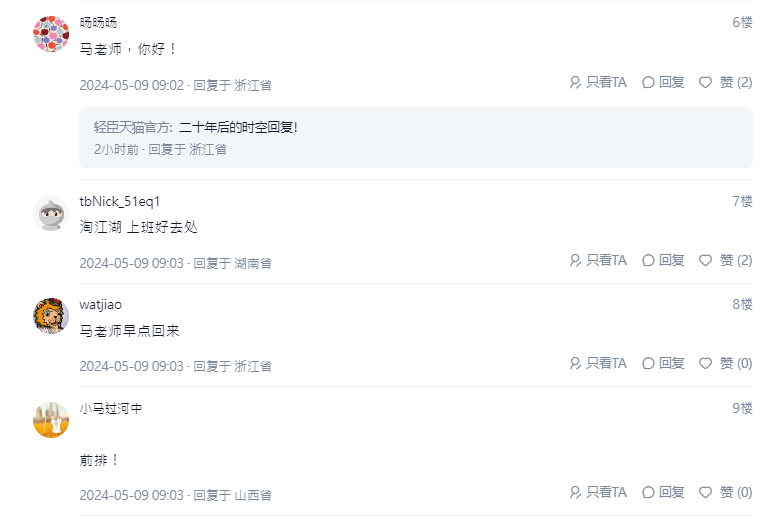Click reply bubble icon on 小马过河中's comment
This screenshot has width=780, height=517.
click(648, 492)
